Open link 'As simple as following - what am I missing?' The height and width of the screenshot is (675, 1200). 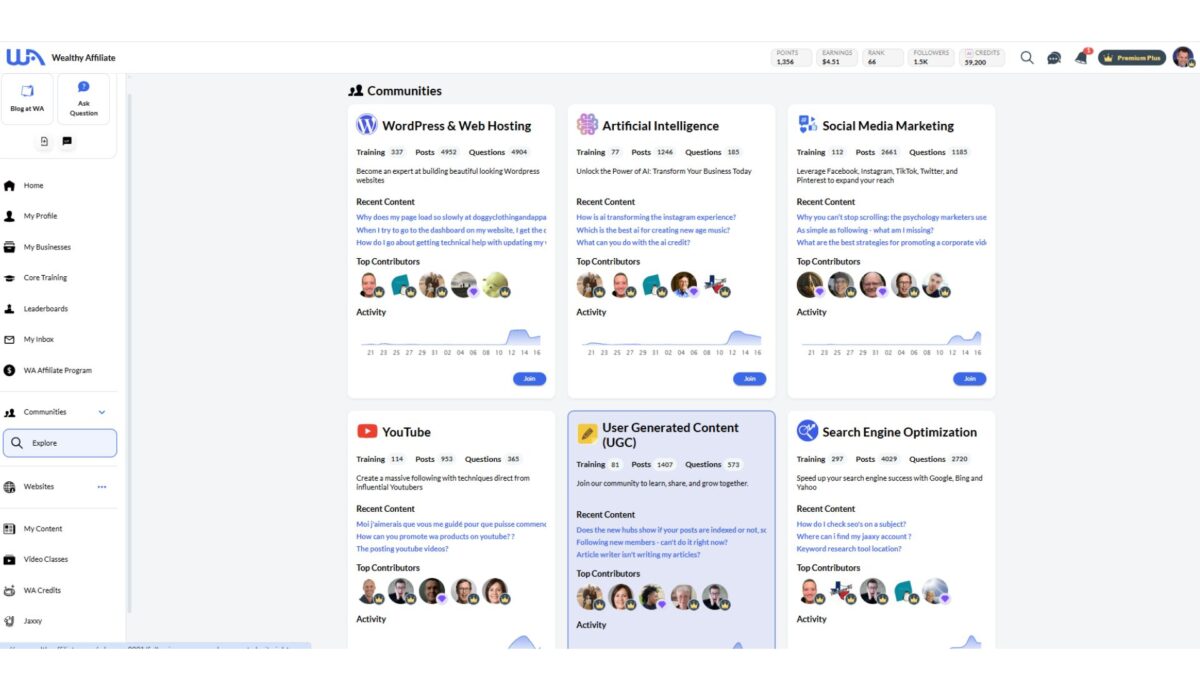(x=867, y=230)
